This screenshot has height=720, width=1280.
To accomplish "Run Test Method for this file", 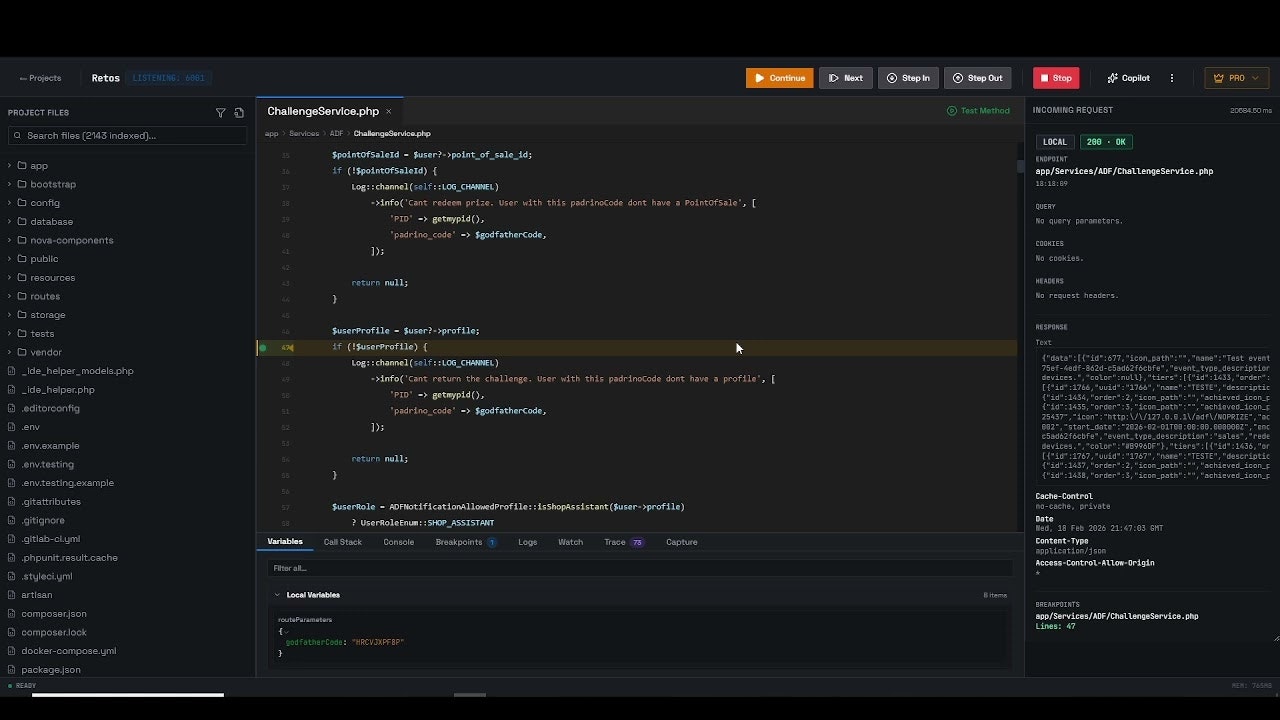I will click(978, 111).
